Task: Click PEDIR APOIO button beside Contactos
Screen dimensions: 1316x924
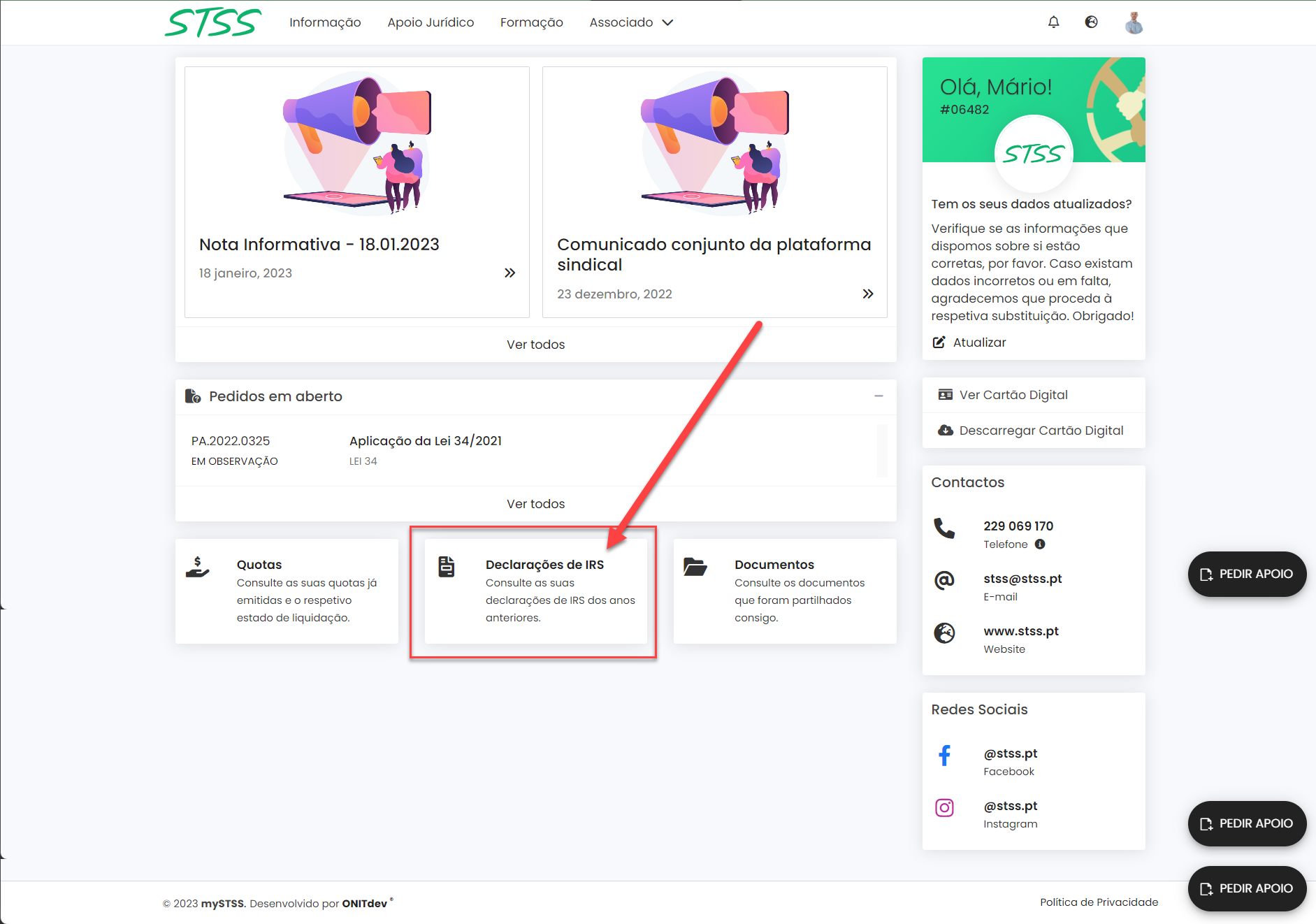Action: click(1247, 574)
